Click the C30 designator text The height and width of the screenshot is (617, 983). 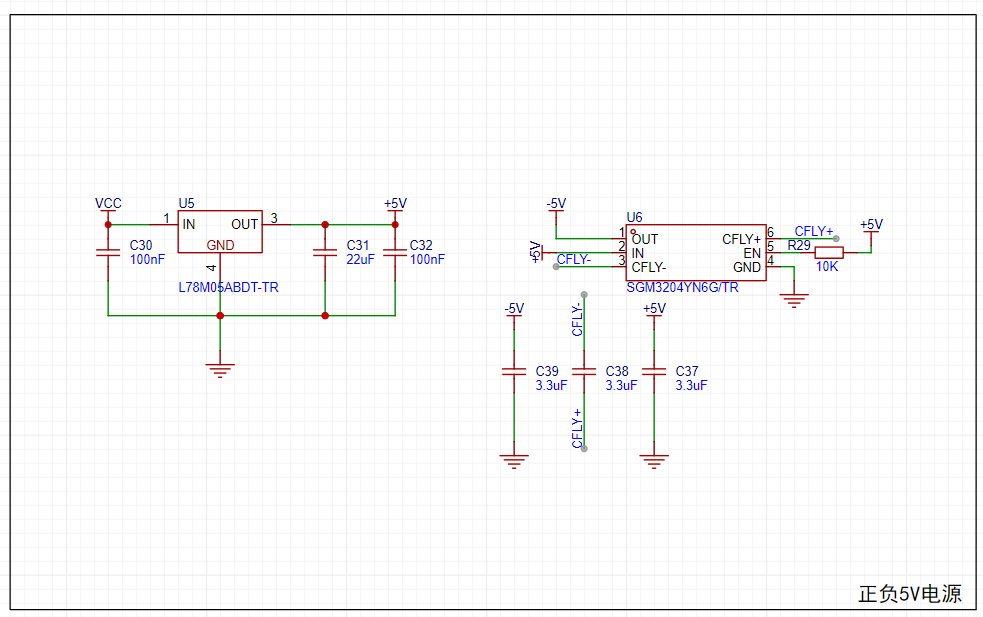tap(141, 245)
